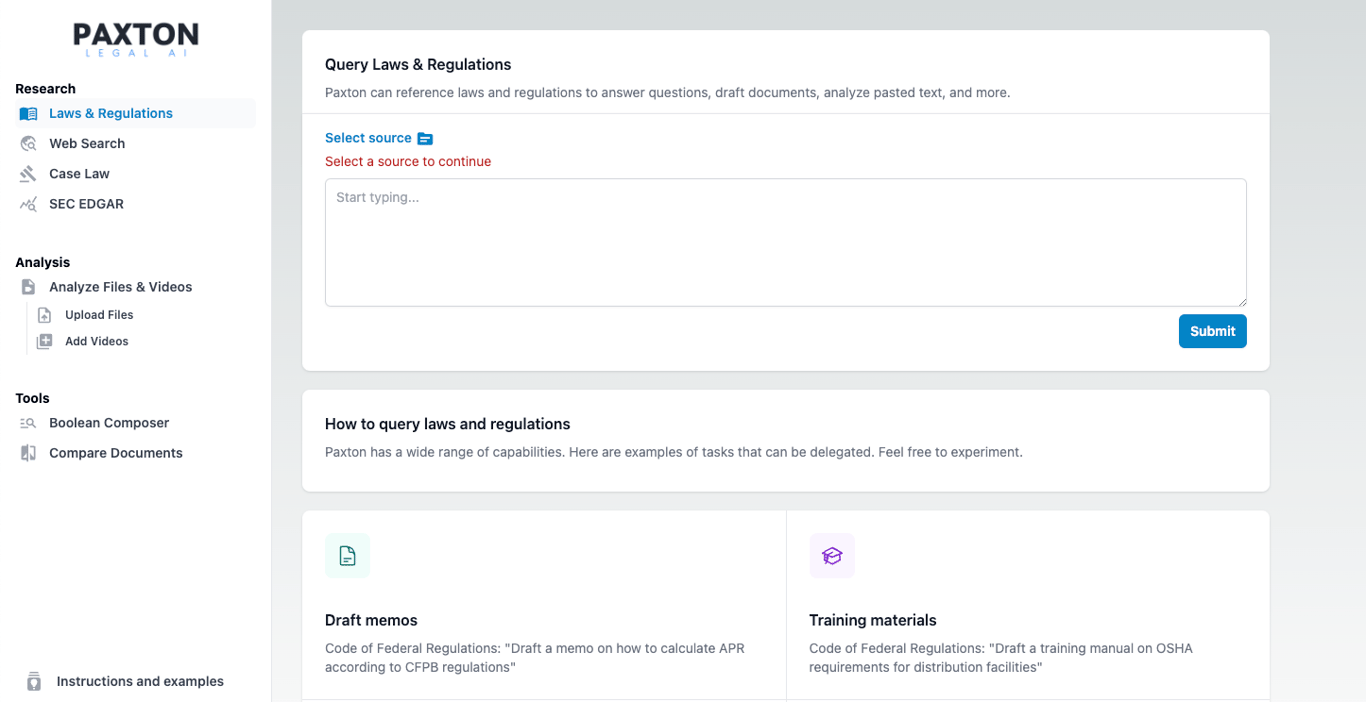Click the Instructions and examples robot icon
The height and width of the screenshot is (702, 1366).
(x=34, y=681)
